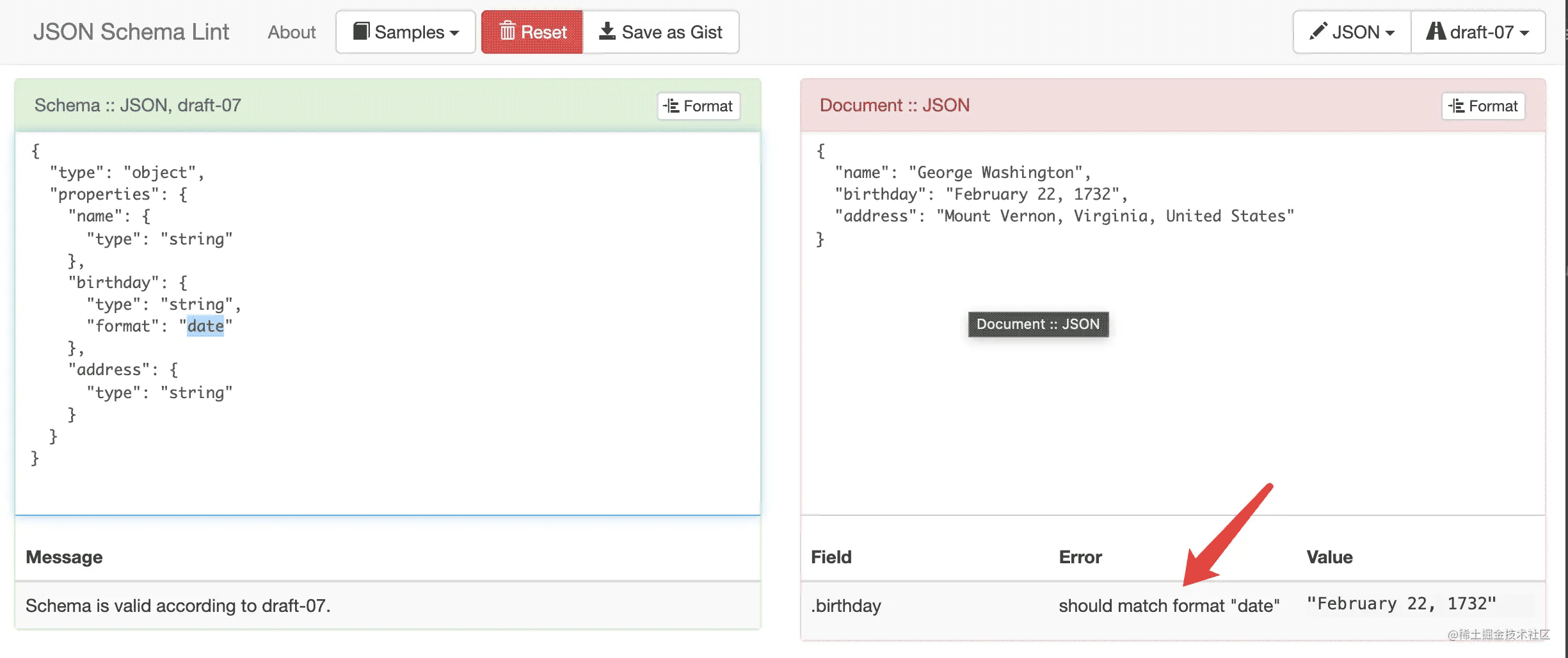Click the document editor birthday line

coord(979,194)
